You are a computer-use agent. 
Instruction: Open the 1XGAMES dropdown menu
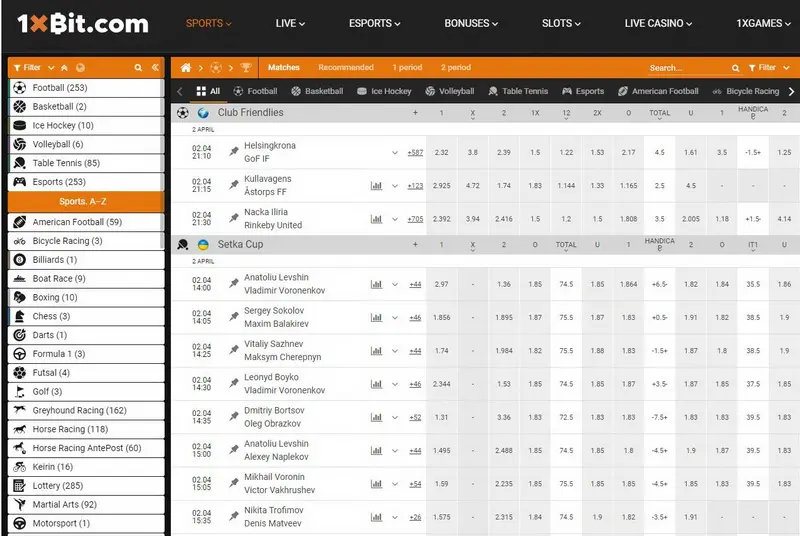click(x=763, y=23)
